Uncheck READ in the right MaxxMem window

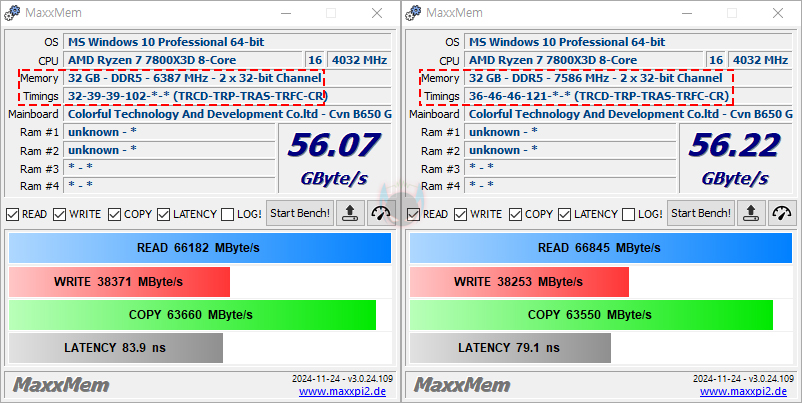point(413,214)
